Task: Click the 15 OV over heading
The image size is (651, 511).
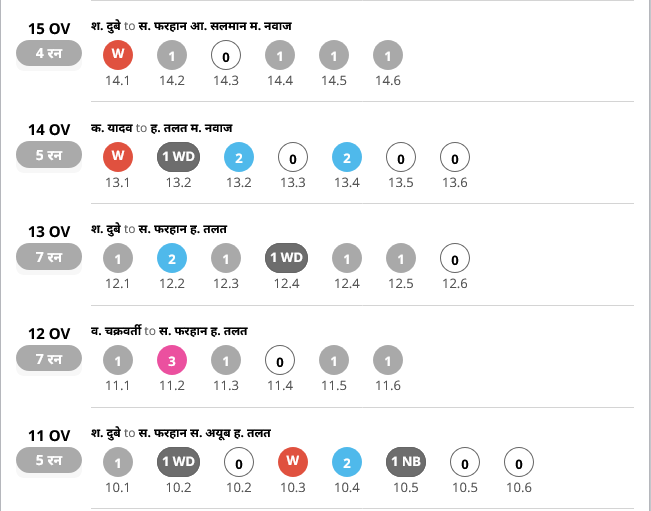Action: pos(50,28)
